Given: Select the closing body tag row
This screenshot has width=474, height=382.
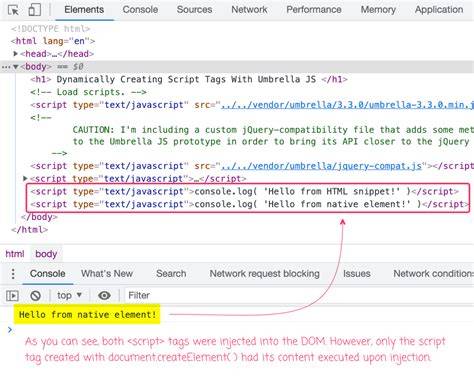Looking at the screenshot, I should click(x=39, y=217).
